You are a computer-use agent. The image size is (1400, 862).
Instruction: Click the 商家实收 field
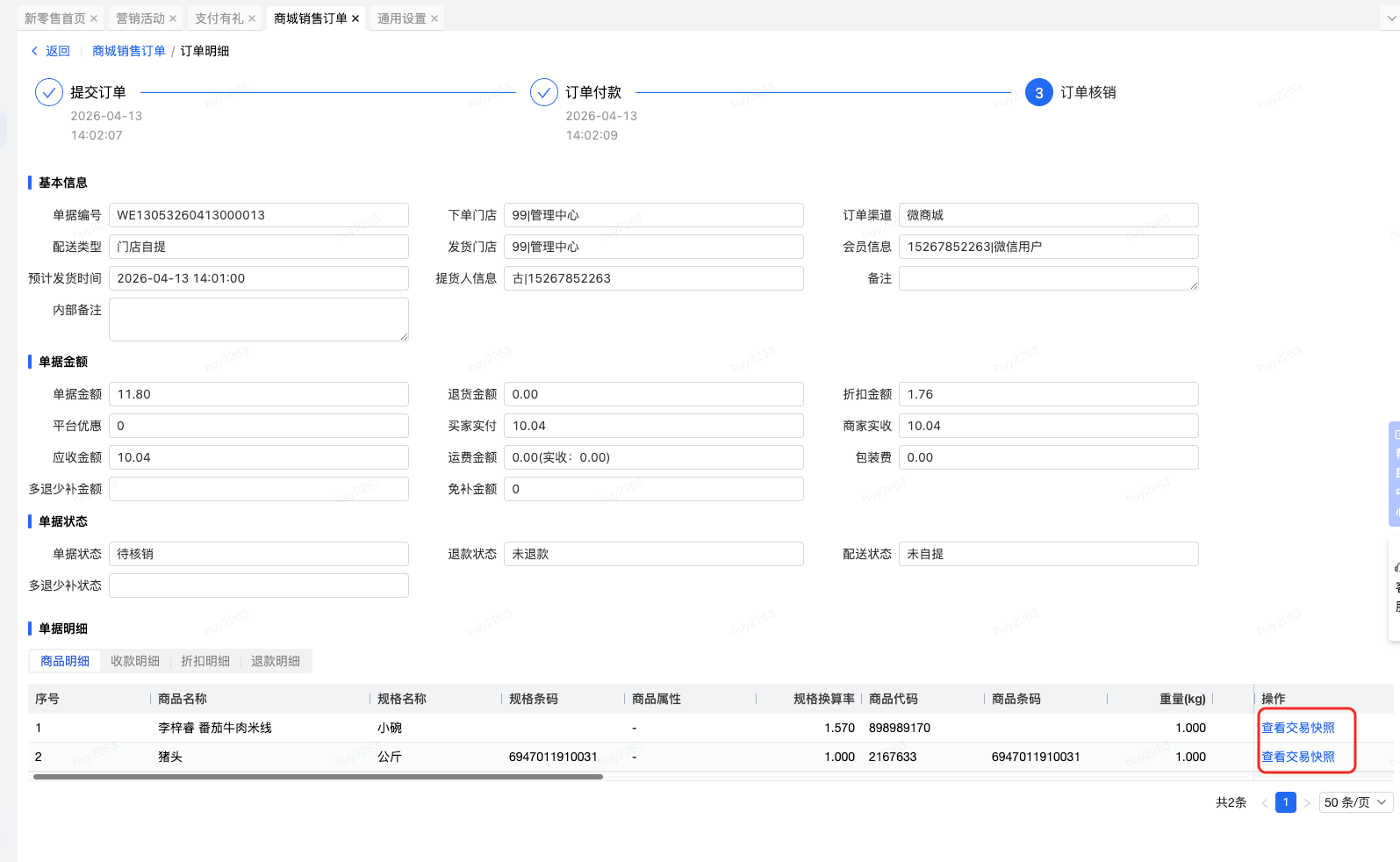pyautogui.click(x=1049, y=426)
